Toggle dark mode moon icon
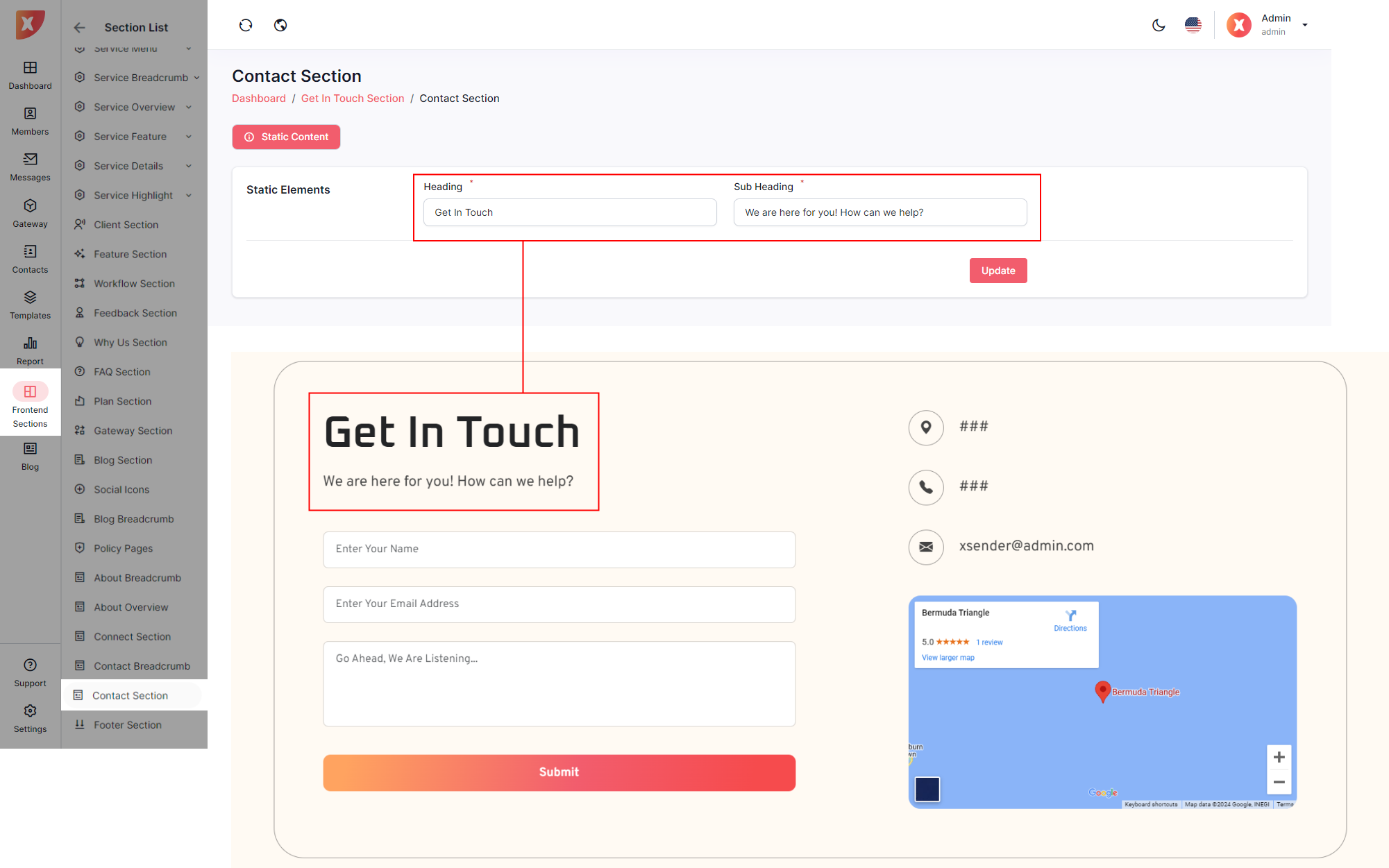The image size is (1389, 868). [1159, 26]
